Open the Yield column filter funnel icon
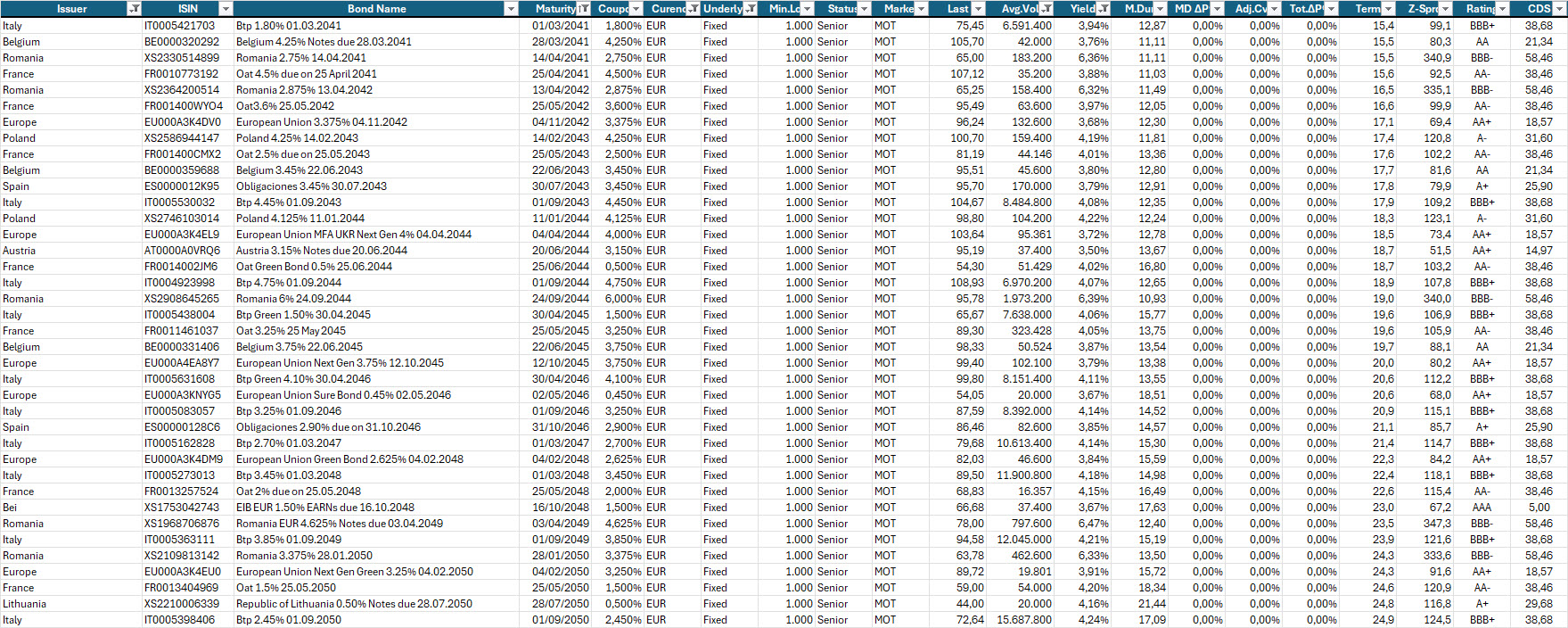Viewport: 1568px width, 628px height. 1104,9
